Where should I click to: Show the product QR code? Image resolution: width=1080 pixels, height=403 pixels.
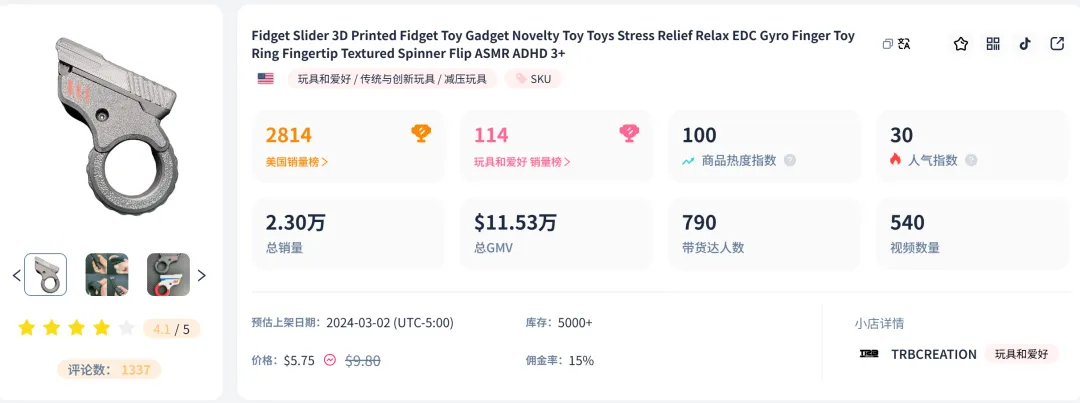point(993,44)
